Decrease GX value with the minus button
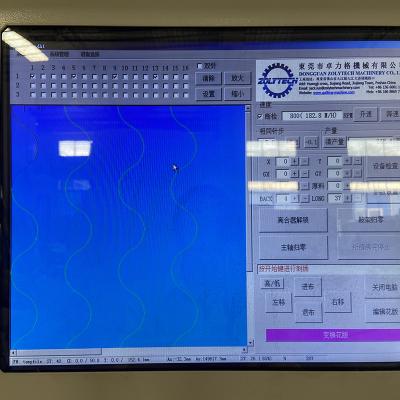Screen dimensions: 400x400 click(305, 174)
